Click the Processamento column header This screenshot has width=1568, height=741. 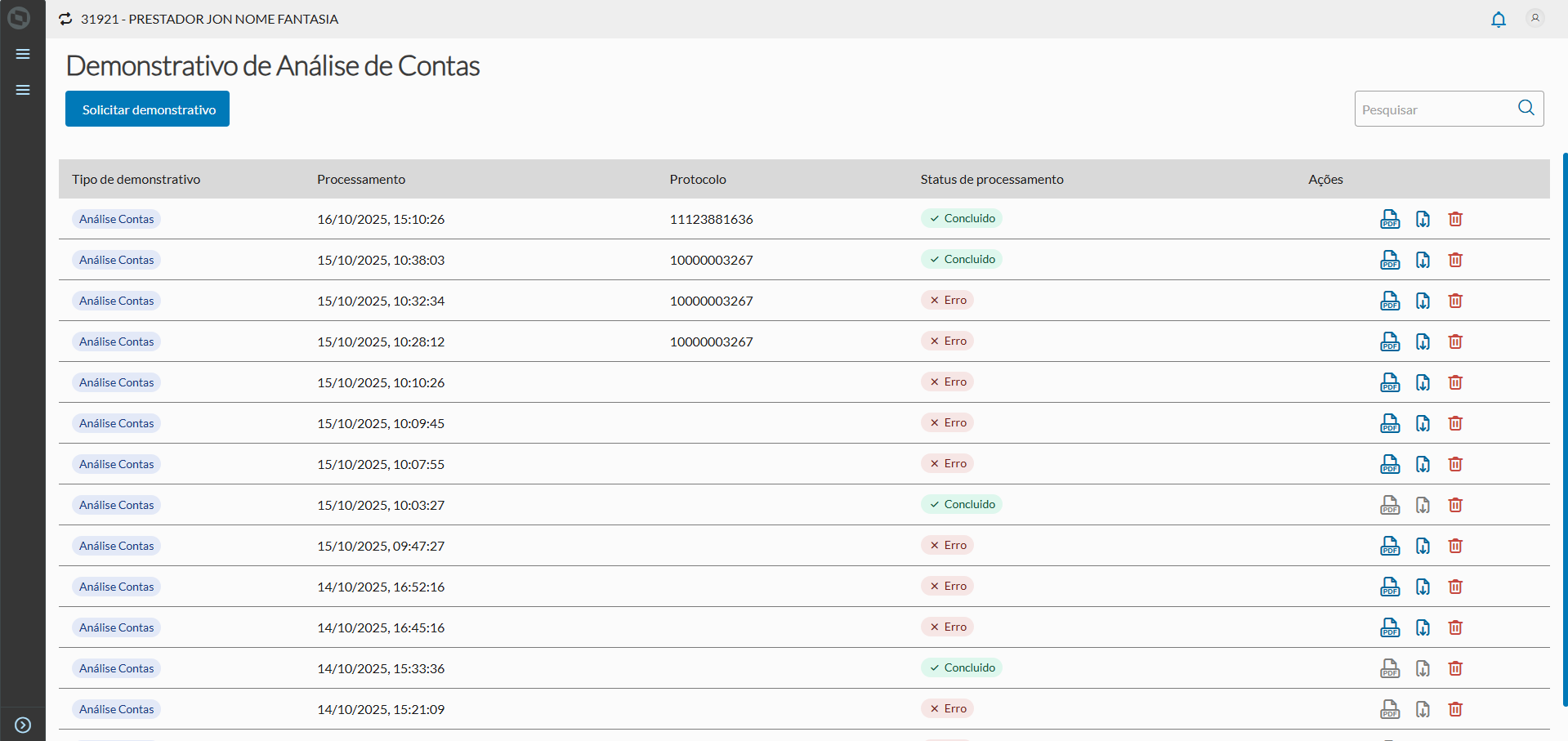click(x=361, y=180)
